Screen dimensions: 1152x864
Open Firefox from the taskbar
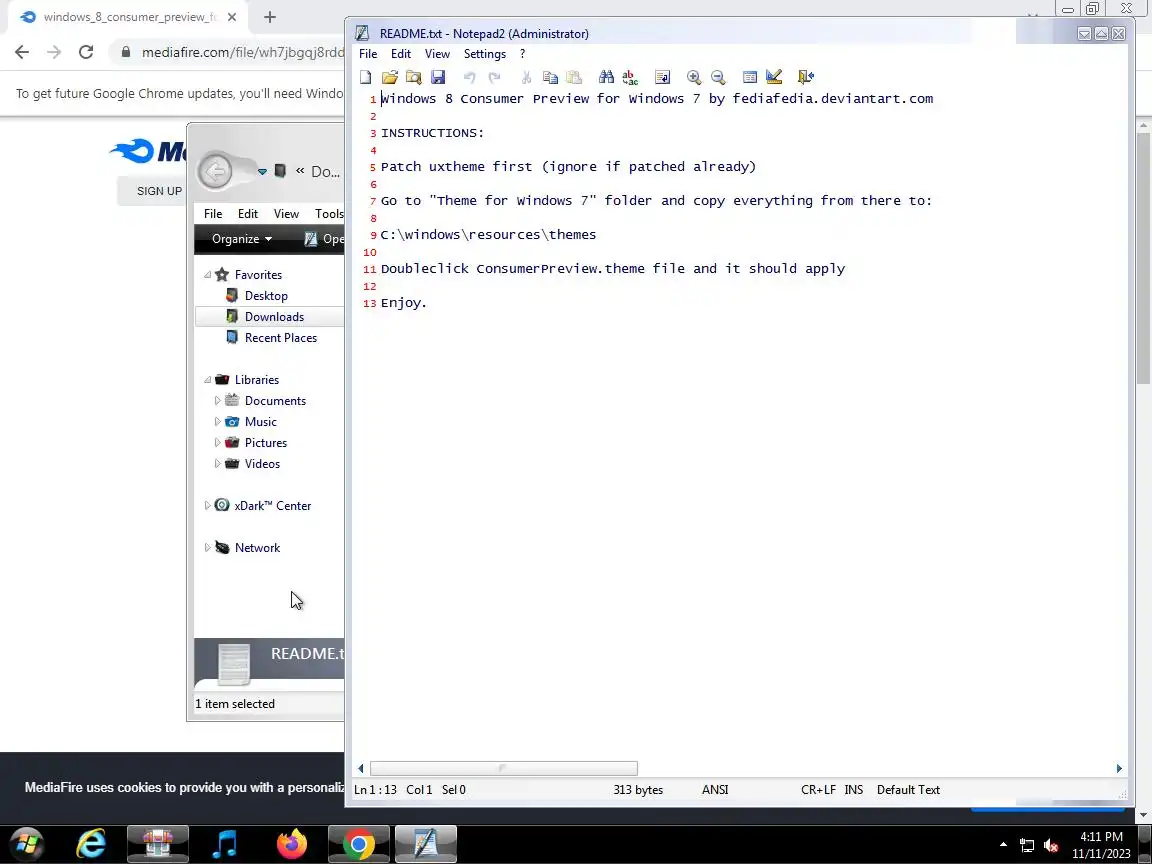(292, 844)
